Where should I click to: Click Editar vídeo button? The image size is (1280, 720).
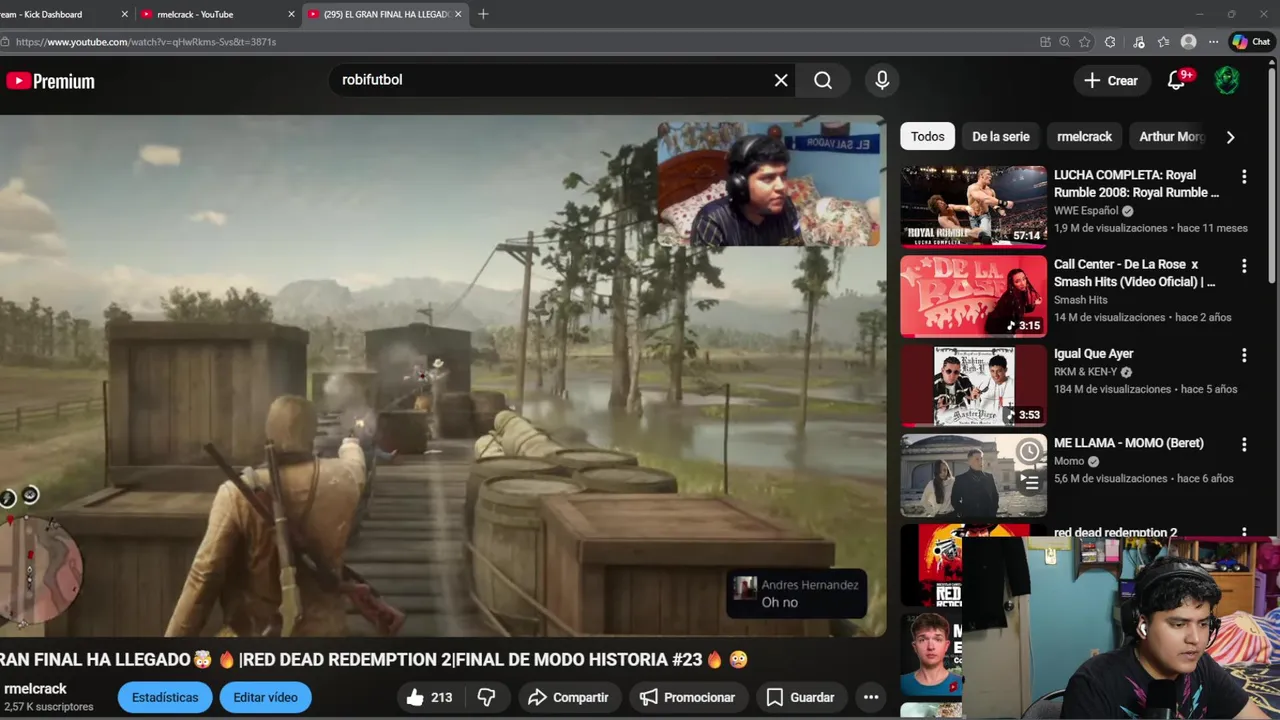pos(265,697)
